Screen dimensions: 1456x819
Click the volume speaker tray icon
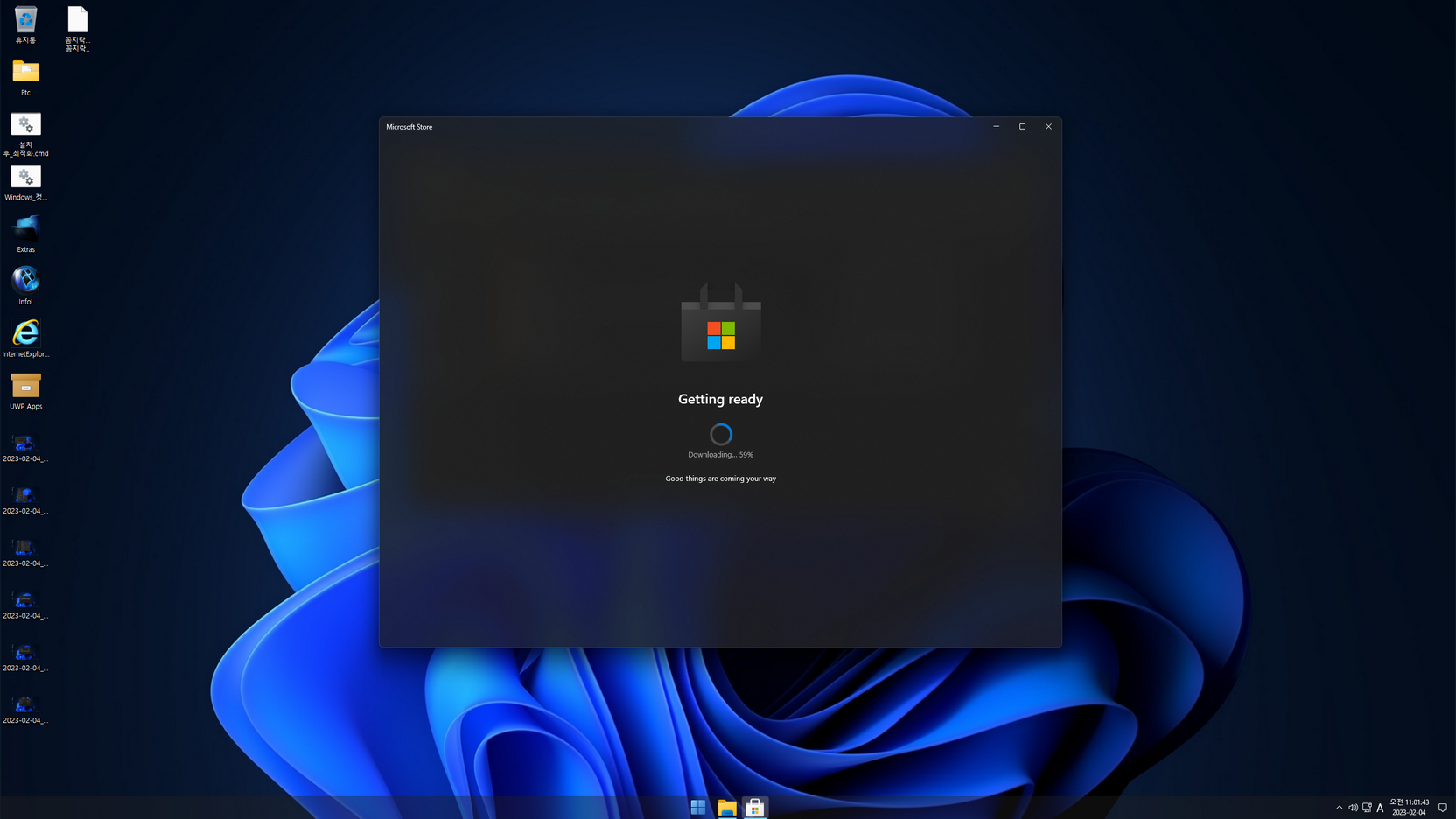click(1353, 808)
